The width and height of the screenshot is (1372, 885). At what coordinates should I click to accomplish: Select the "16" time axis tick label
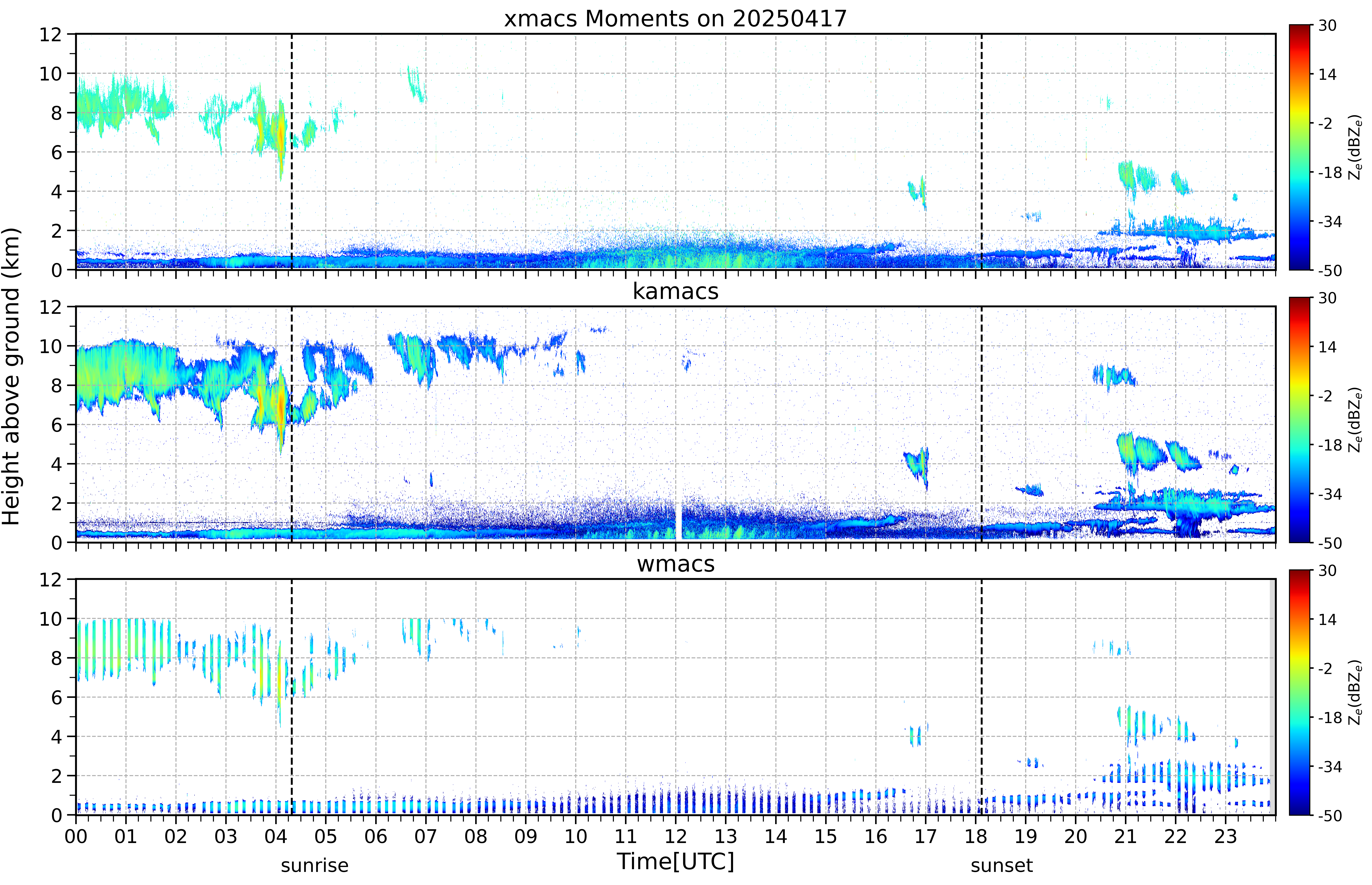(875, 837)
